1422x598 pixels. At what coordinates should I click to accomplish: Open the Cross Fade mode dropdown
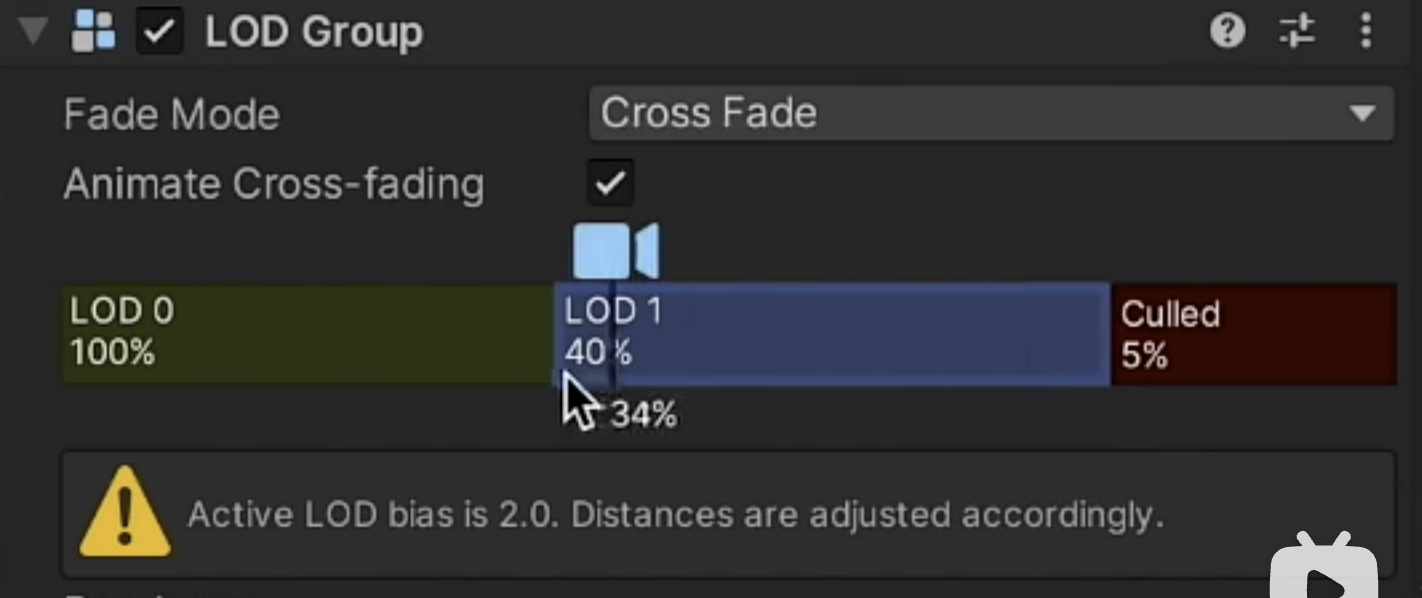[990, 113]
